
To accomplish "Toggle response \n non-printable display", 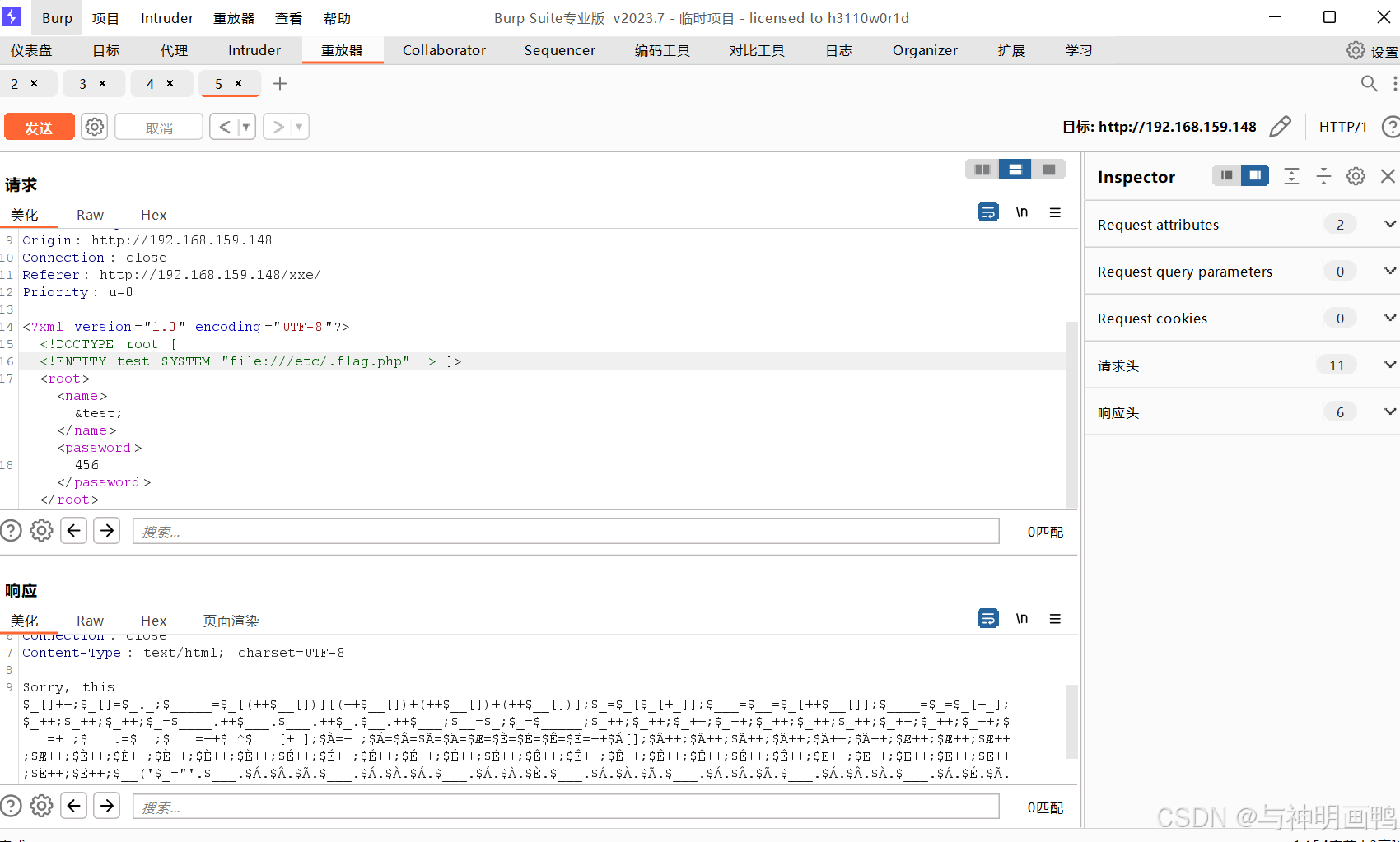I will pos(1021,618).
